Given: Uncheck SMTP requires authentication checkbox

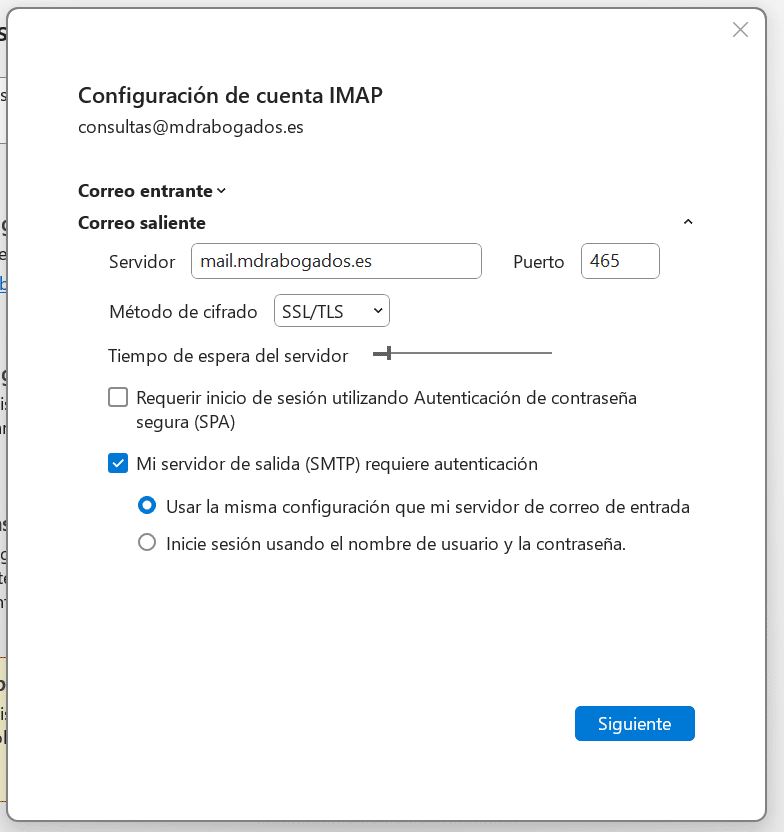Looking at the screenshot, I should (x=118, y=463).
